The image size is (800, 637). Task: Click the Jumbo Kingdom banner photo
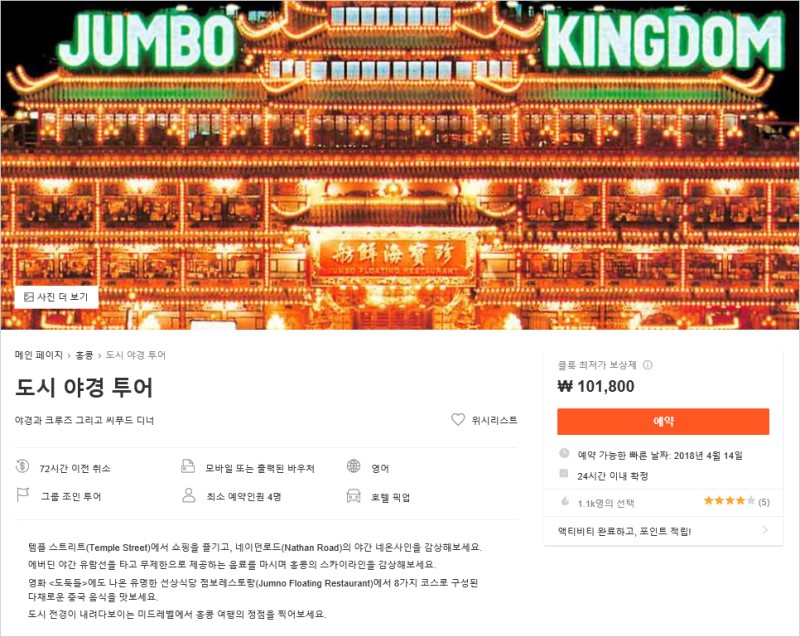coord(400,165)
